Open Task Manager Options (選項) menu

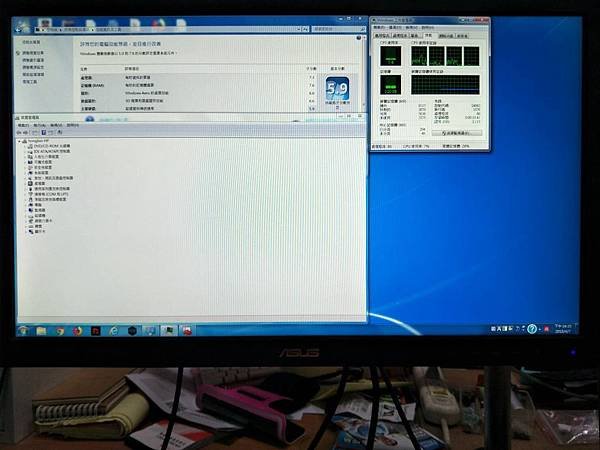tap(395, 28)
